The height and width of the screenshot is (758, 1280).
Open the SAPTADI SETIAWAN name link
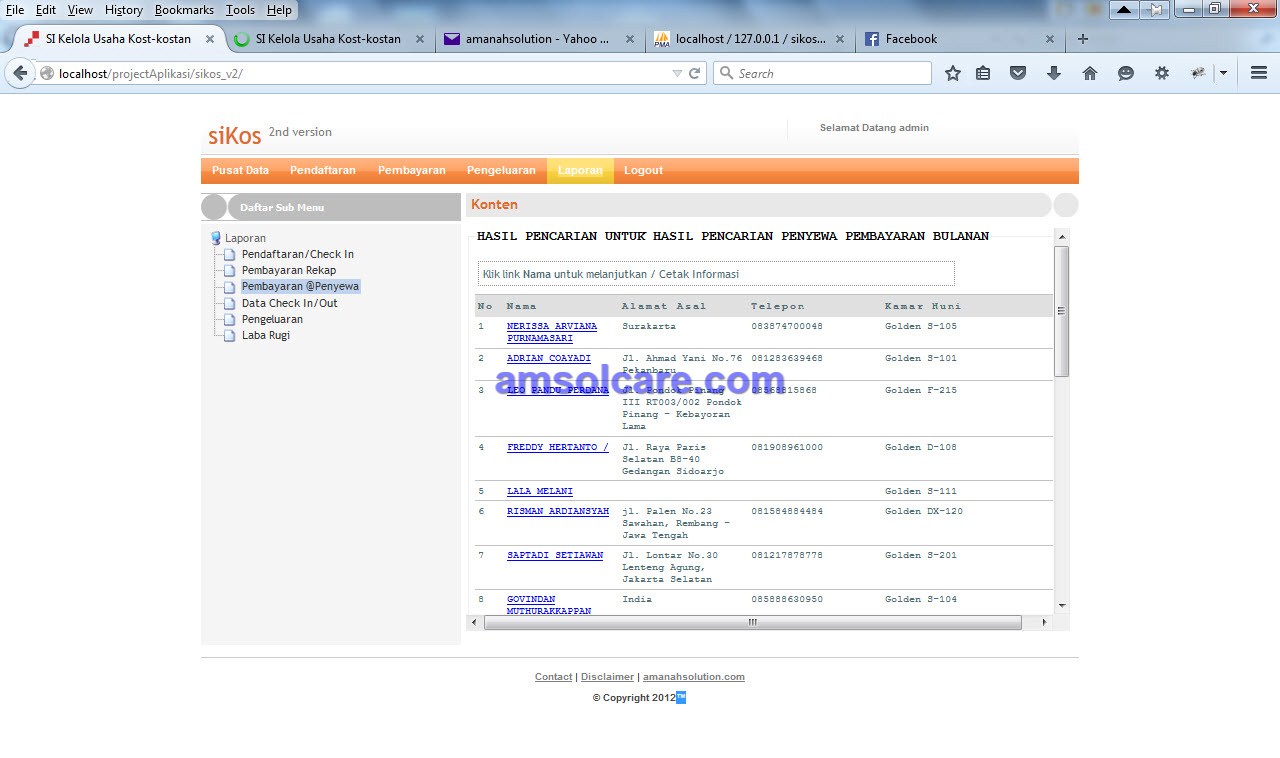[x=555, y=555]
